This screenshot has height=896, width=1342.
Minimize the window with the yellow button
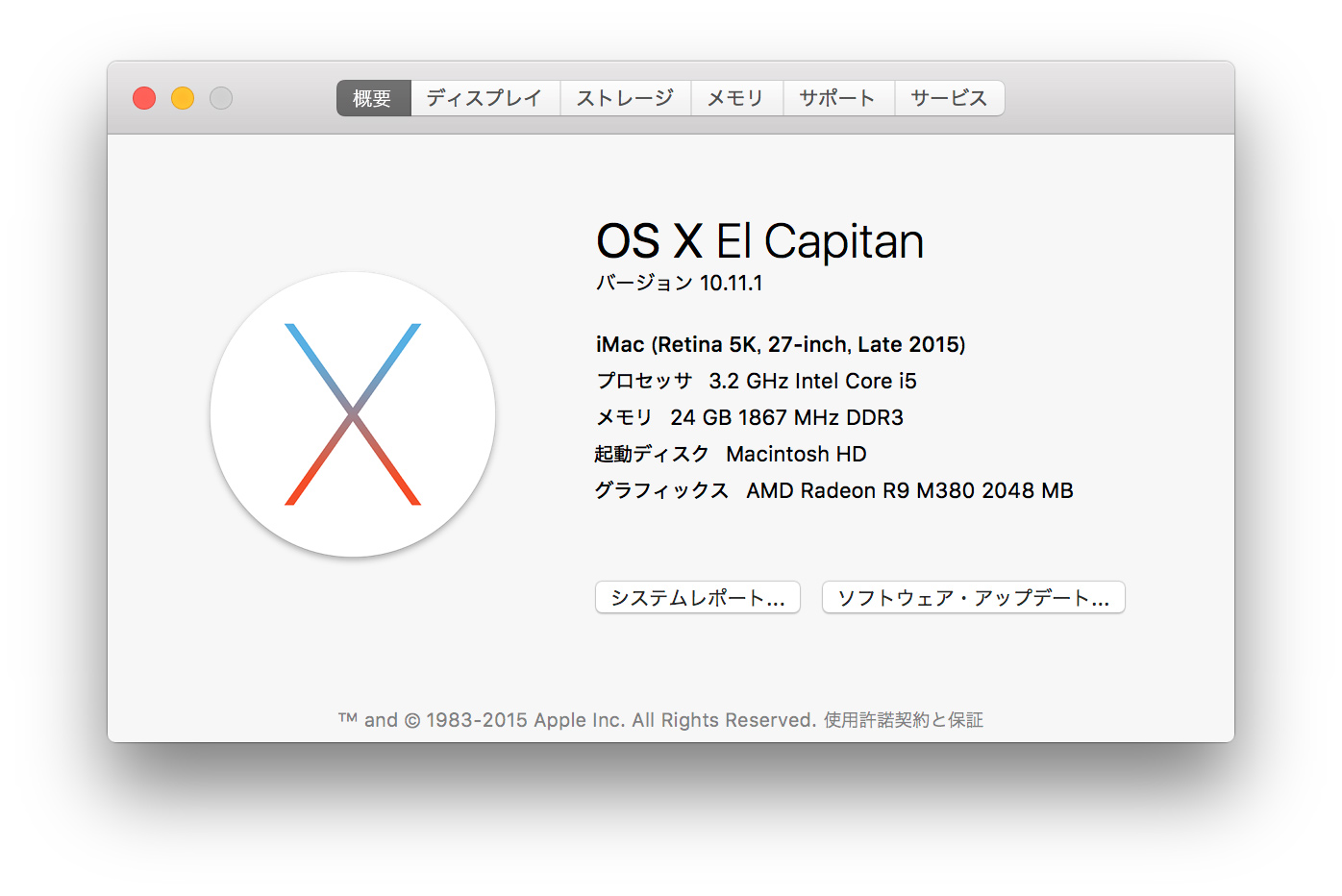click(x=182, y=97)
